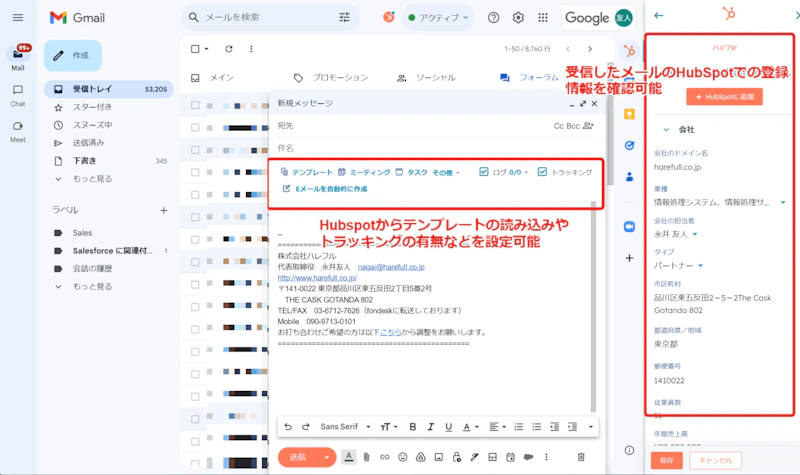Add new label with plus icon
This screenshot has width=800, height=475.
164,210
